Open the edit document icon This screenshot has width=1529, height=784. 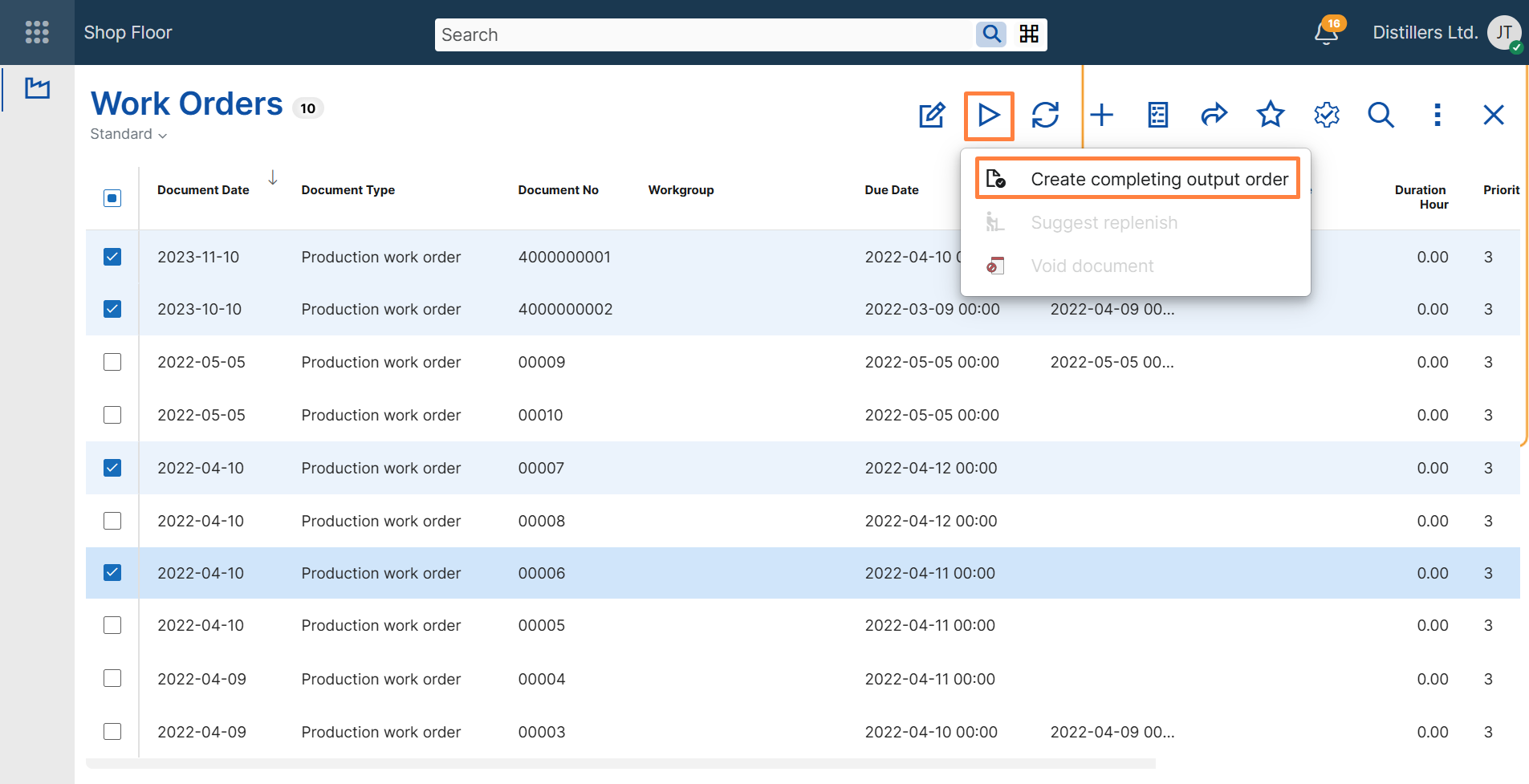(x=932, y=115)
